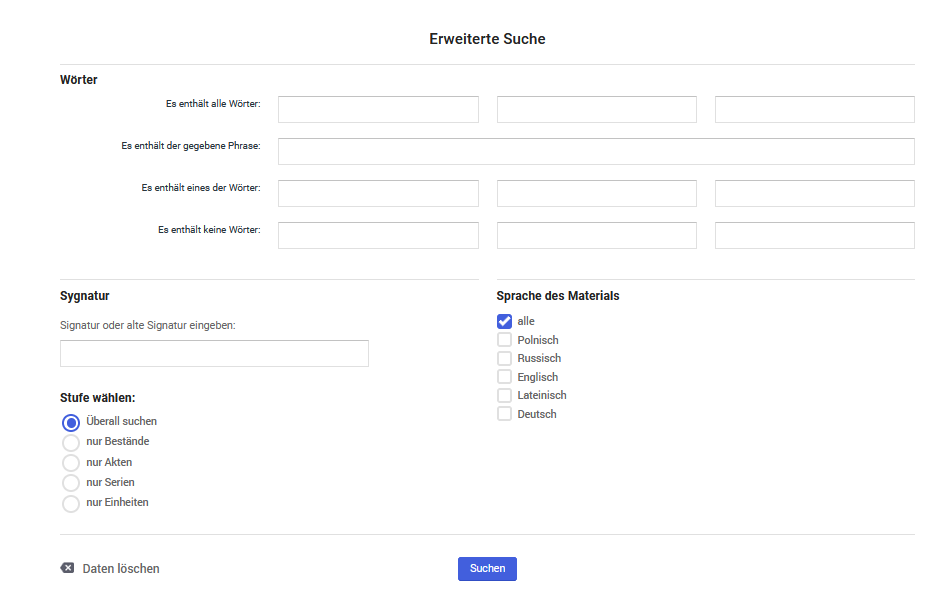Enable the Polnisch language checkbox
This screenshot has width=943, height=593.
click(x=504, y=340)
